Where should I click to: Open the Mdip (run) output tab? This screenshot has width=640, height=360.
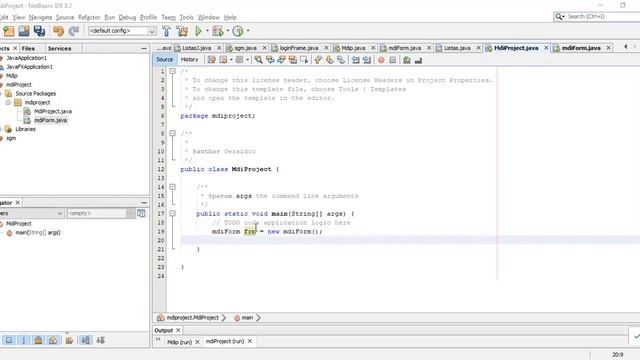[x=179, y=342]
